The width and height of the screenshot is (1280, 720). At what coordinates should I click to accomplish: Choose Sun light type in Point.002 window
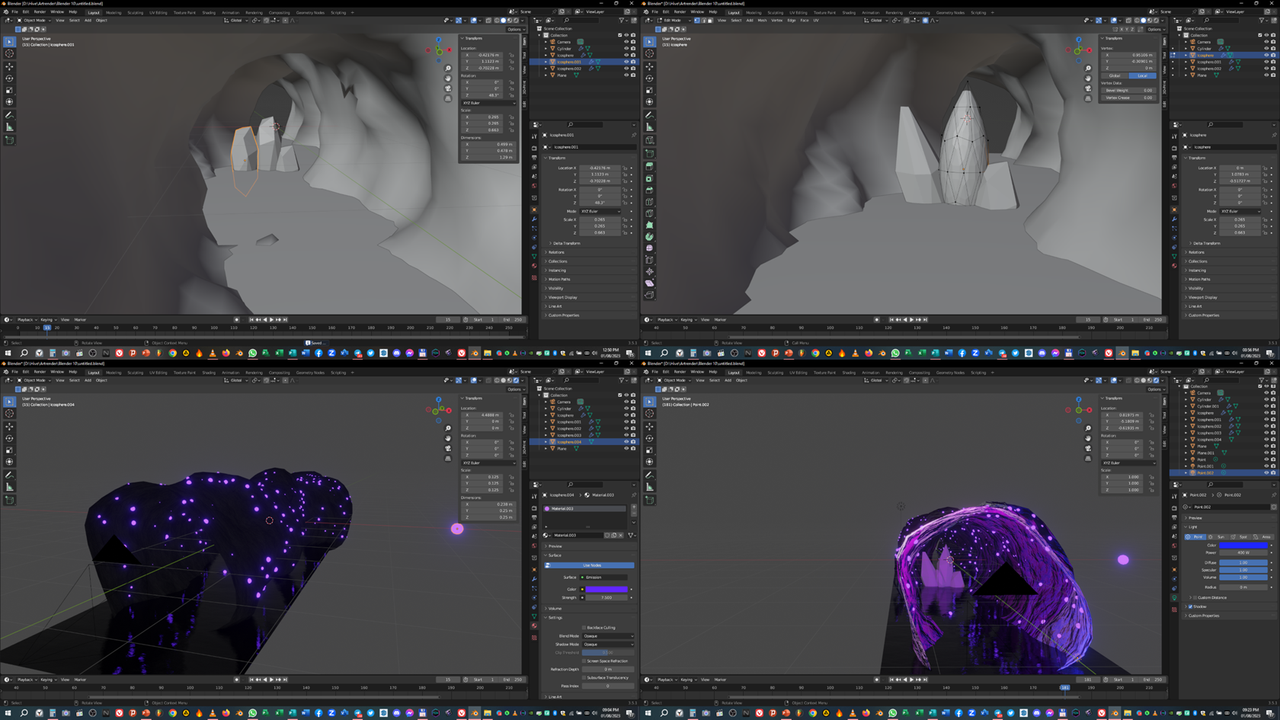tap(1217, 537)
